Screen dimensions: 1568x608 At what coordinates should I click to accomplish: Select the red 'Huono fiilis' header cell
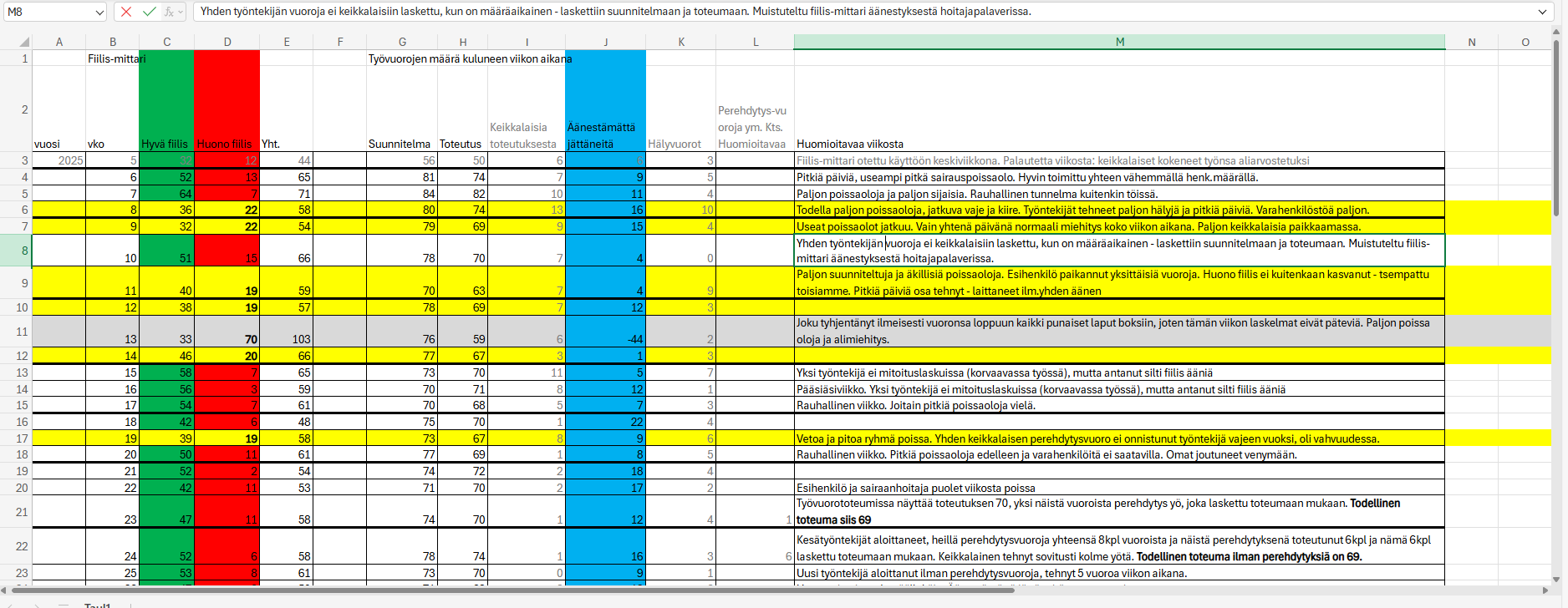point(227,109)
